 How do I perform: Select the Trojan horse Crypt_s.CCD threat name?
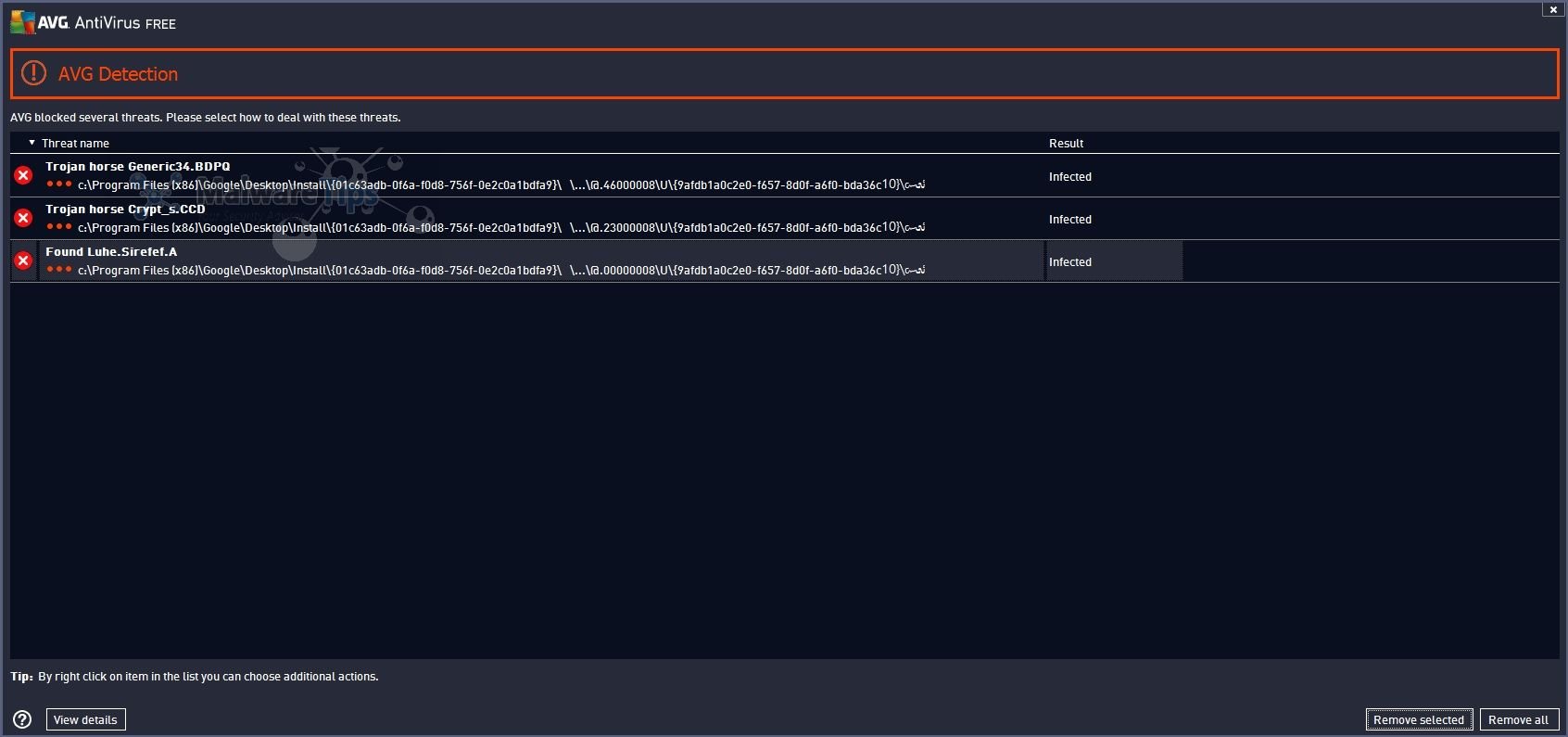(125, 210)
